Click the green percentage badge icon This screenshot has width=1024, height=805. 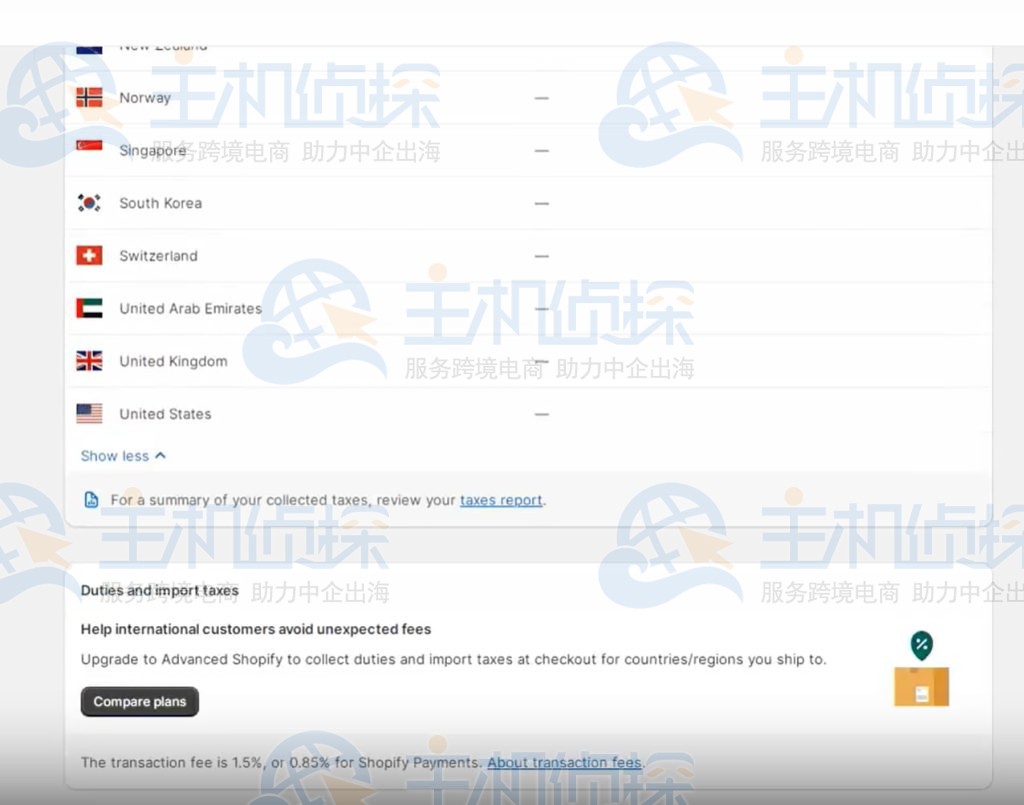click(920, 644)
